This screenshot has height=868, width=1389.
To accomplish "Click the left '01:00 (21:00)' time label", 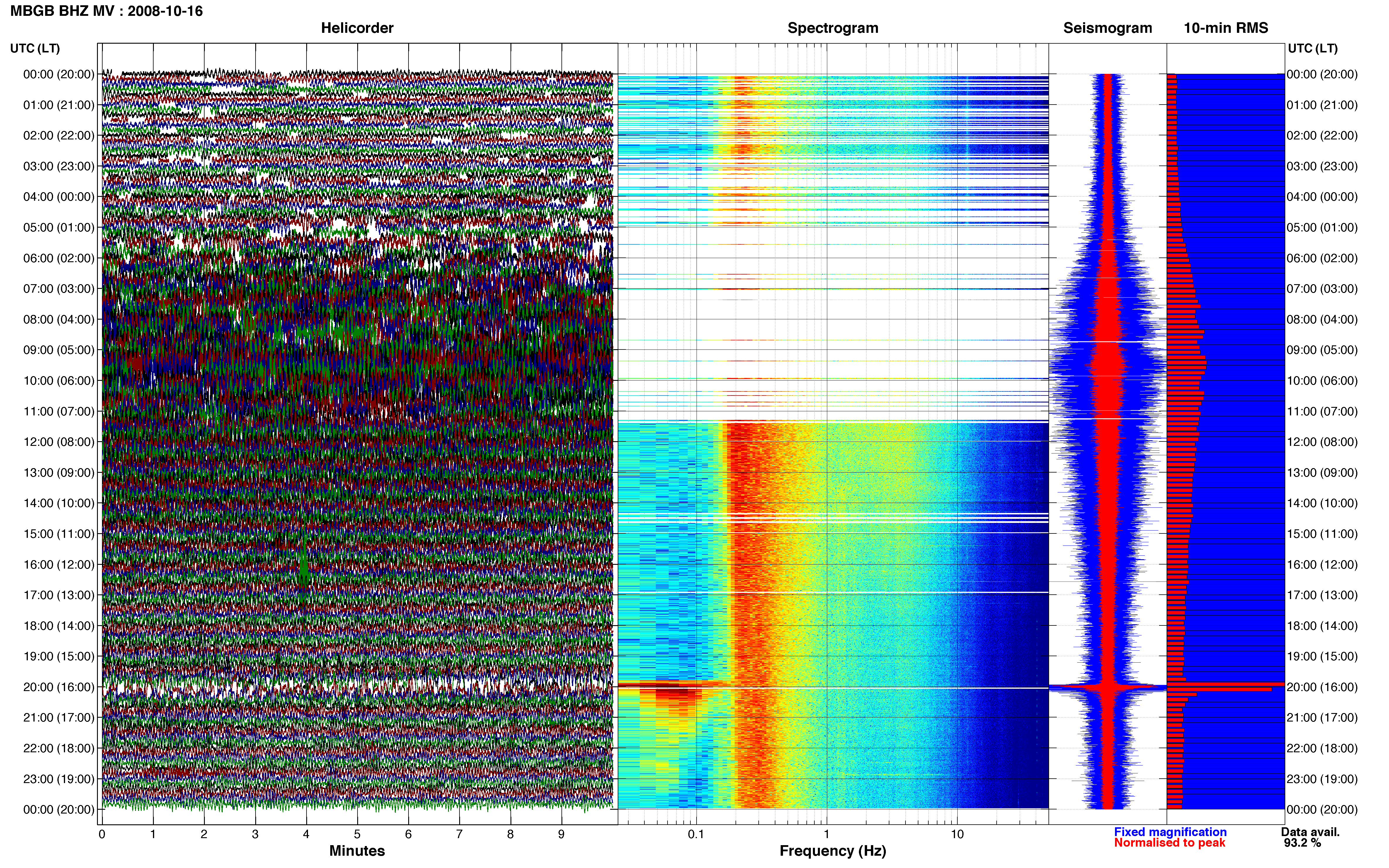I will tap(59, 105).
